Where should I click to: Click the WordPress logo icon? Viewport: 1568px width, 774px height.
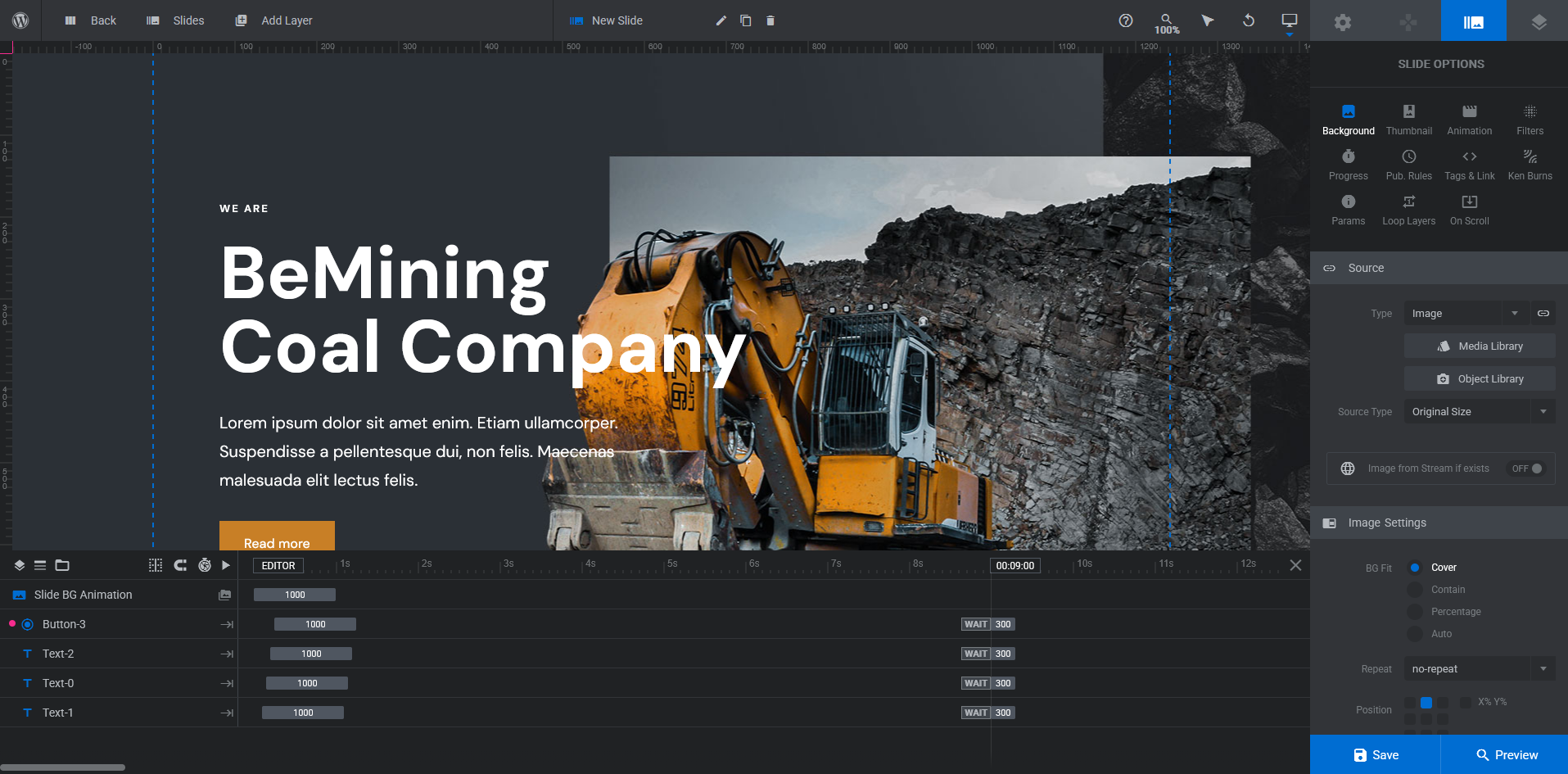pyautogui.click(x=20, y=20)
